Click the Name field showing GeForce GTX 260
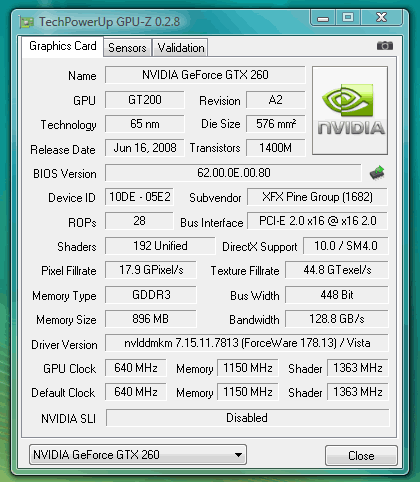 [205, 75]
